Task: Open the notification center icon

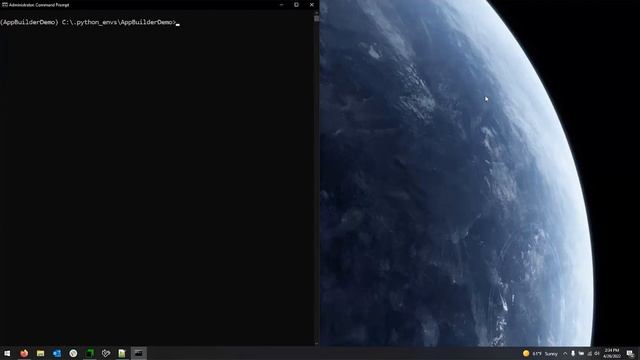Action: [630, 353]
